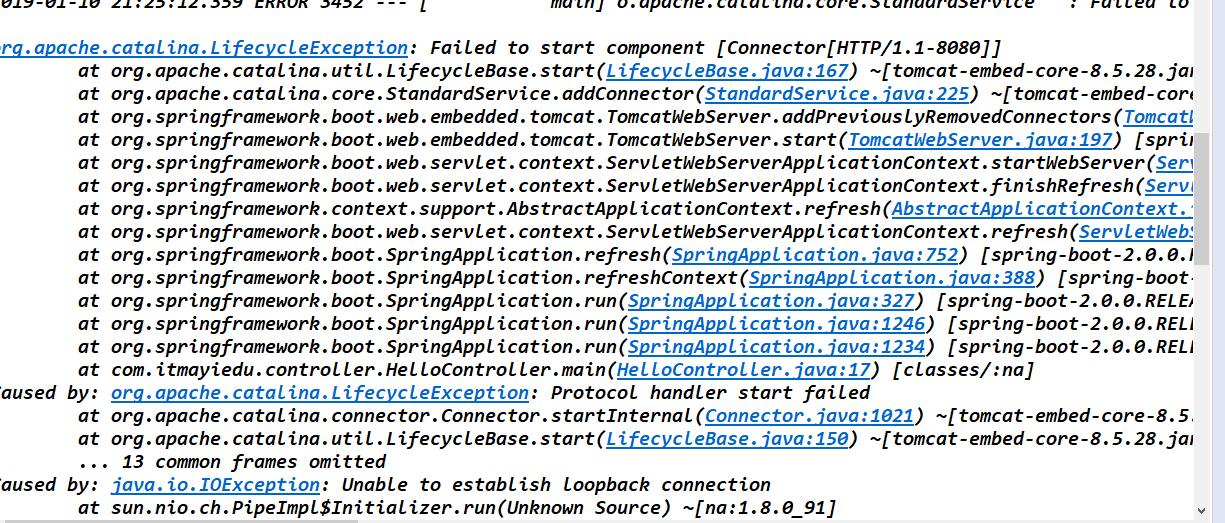This screenshot has height=523, width=1225.
Task: Open the SpringApplication.java:1234 link
Action: [x=777, y=347]
